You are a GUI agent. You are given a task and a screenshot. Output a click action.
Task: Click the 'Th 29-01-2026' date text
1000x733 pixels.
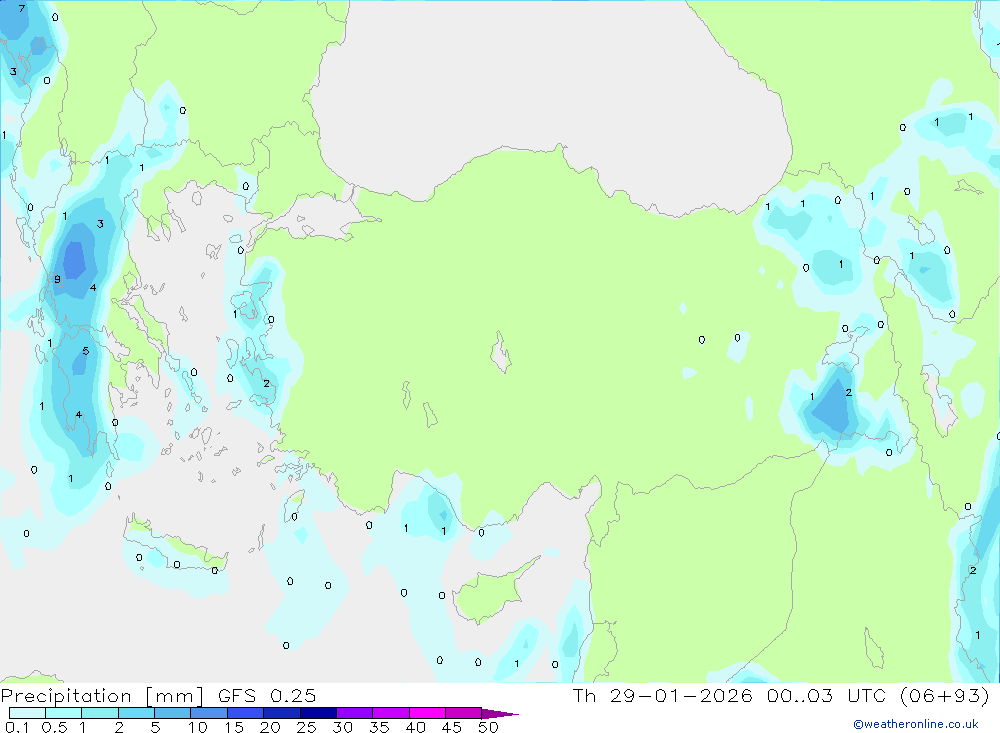click(x=662, y=695)
